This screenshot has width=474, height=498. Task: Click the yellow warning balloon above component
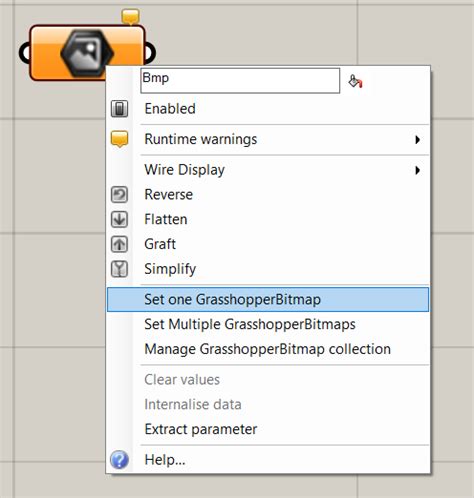130,16
